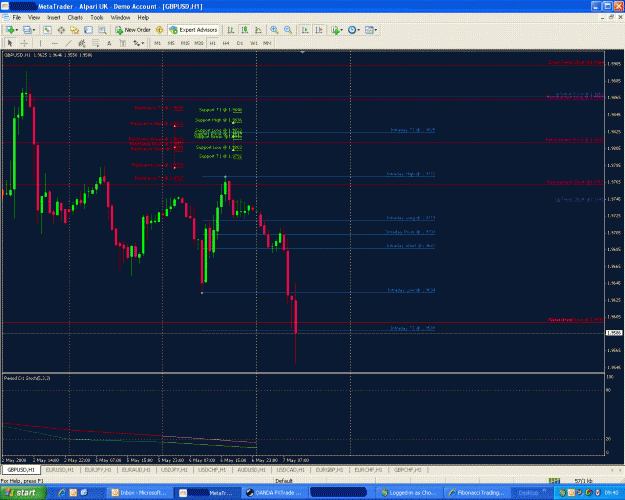
Task: Toggle the Expert Advisors button
Action: (194, 30)
